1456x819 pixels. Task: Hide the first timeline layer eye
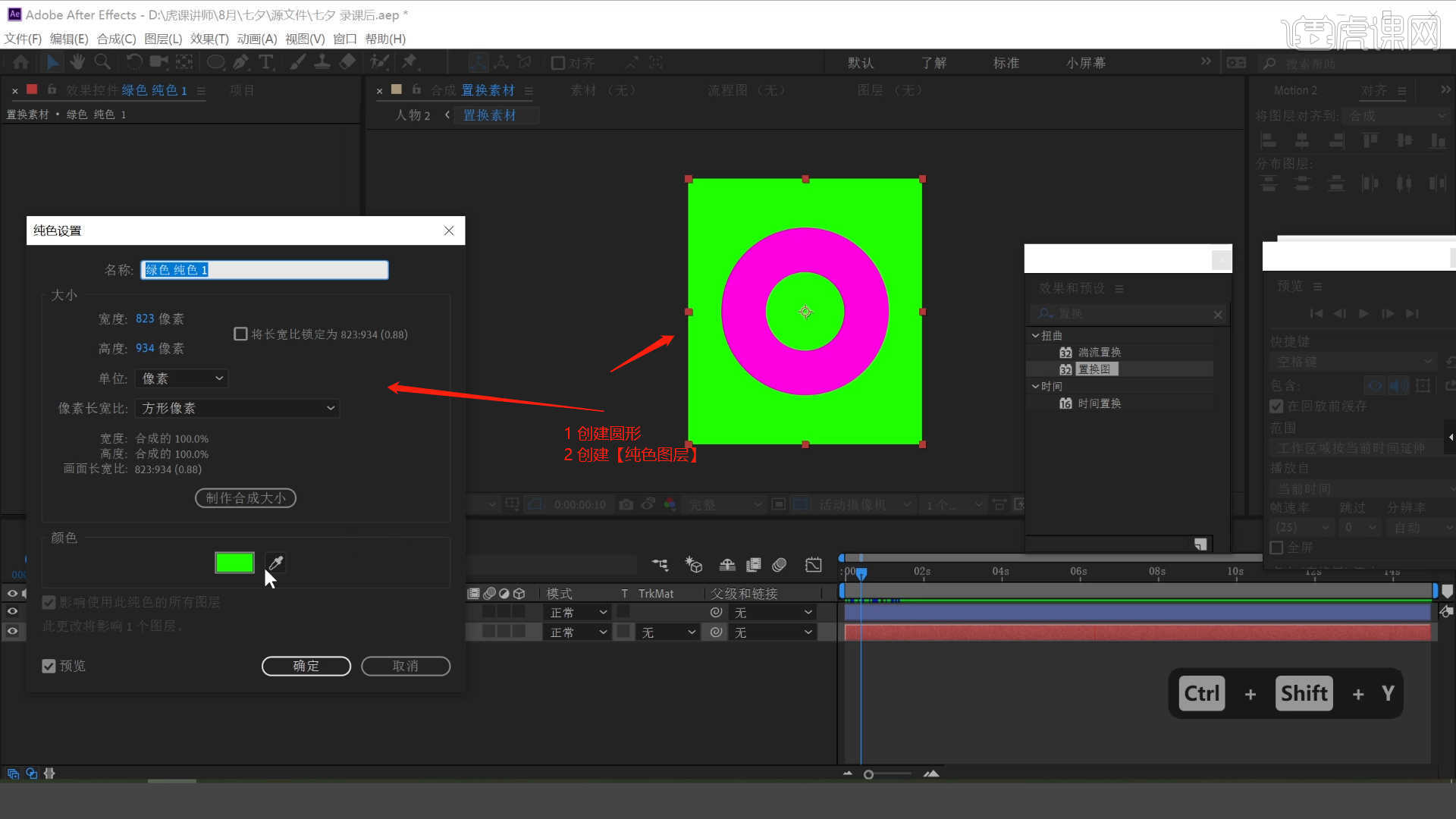(12, 611)
